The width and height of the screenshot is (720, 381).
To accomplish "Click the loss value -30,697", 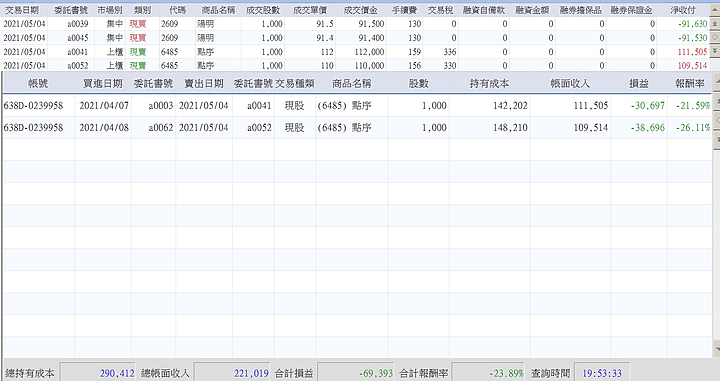I will (647, 106).
